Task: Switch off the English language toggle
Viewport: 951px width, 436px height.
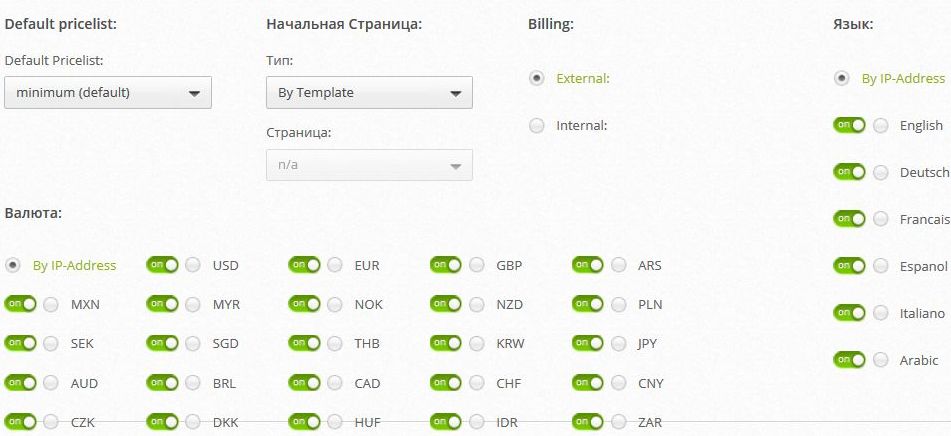Action: pos(849,125)
